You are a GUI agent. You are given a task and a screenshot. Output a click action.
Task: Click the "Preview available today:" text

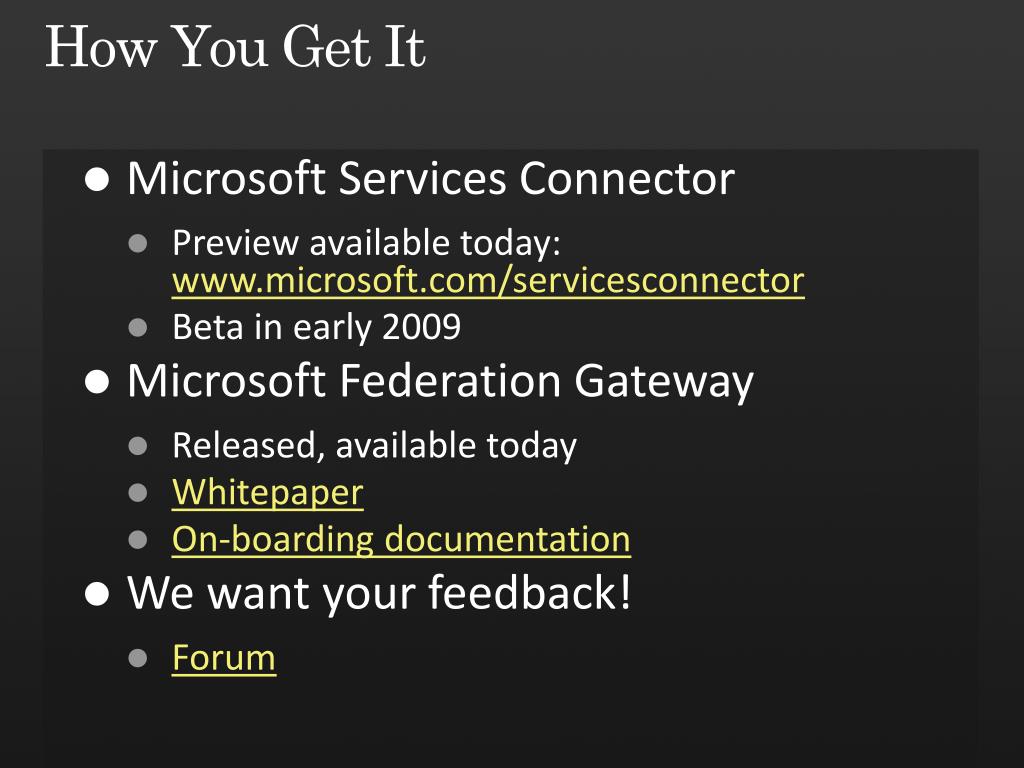pyautogui.click(x=366, y=244)
